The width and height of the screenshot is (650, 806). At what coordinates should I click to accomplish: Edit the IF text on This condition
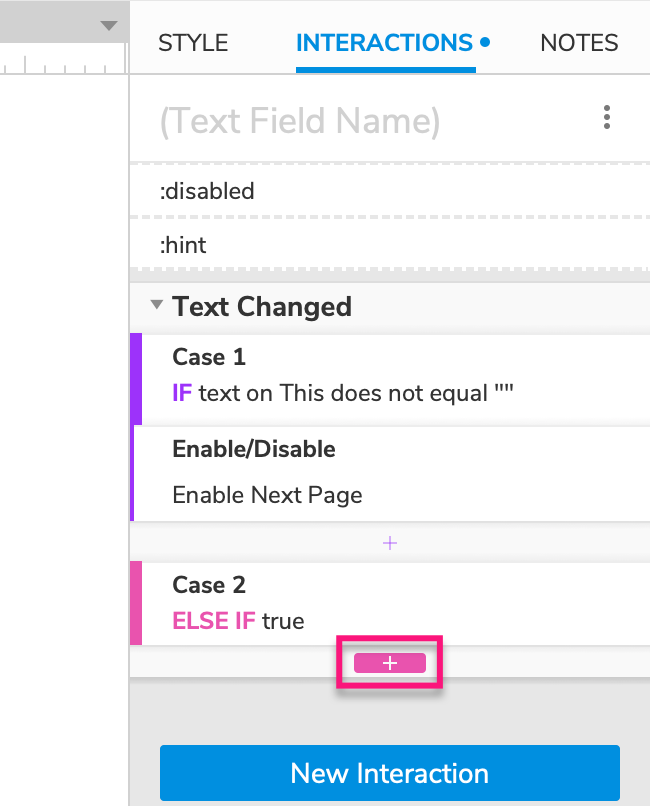(x=343, y=393)
